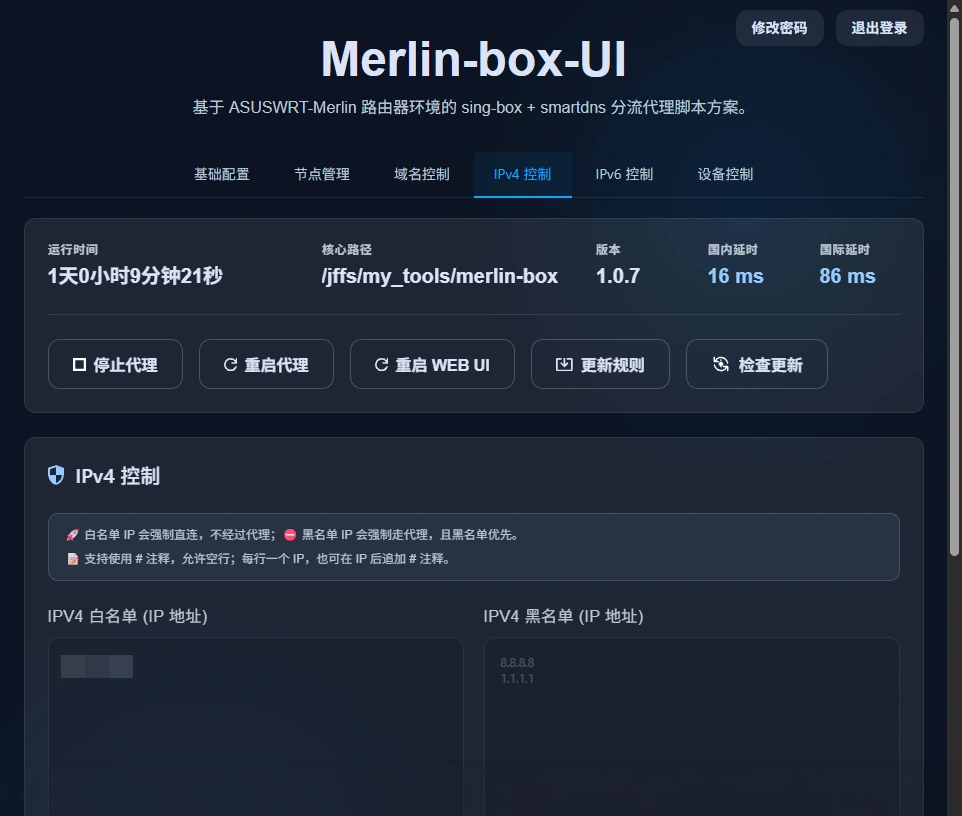Click the core path /jffs/my_tools/merlin-box

439,276
